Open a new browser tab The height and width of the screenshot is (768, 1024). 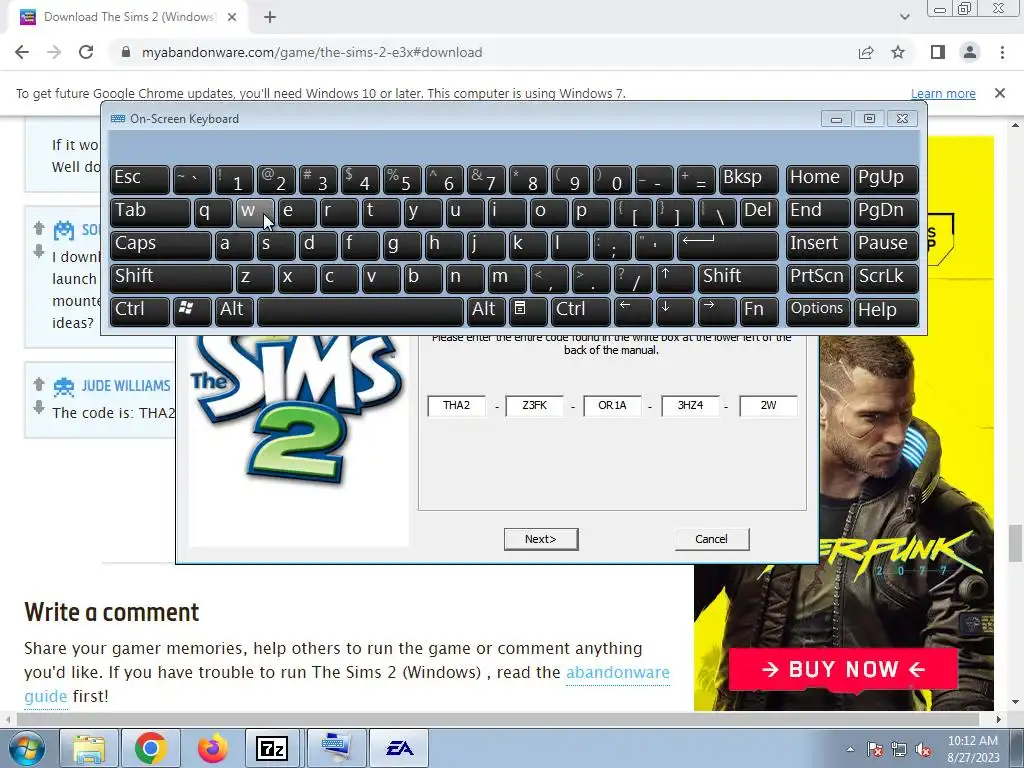pos(270,17)
